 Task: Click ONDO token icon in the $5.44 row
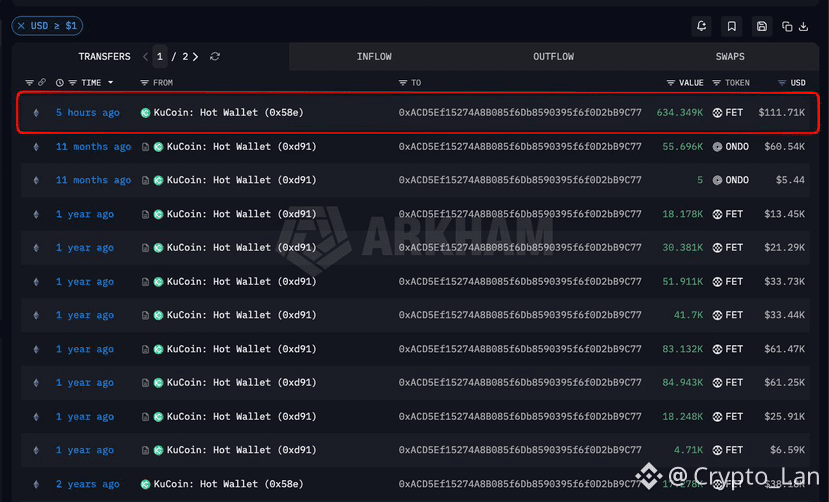pos(717,180)
